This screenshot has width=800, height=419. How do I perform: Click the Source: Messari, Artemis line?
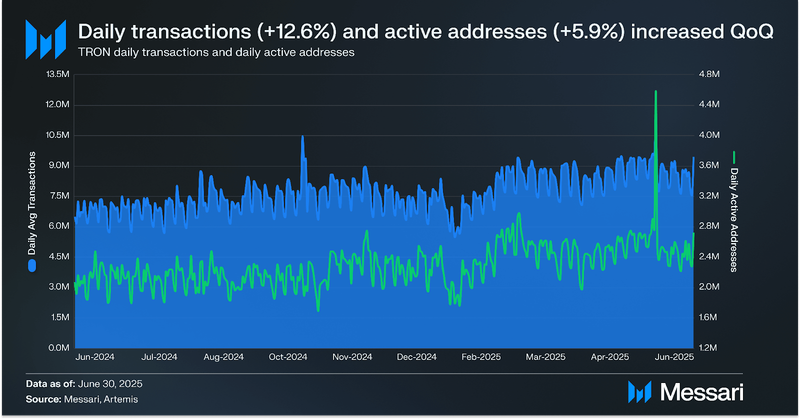pyautogui.click(x=82, y=399)
